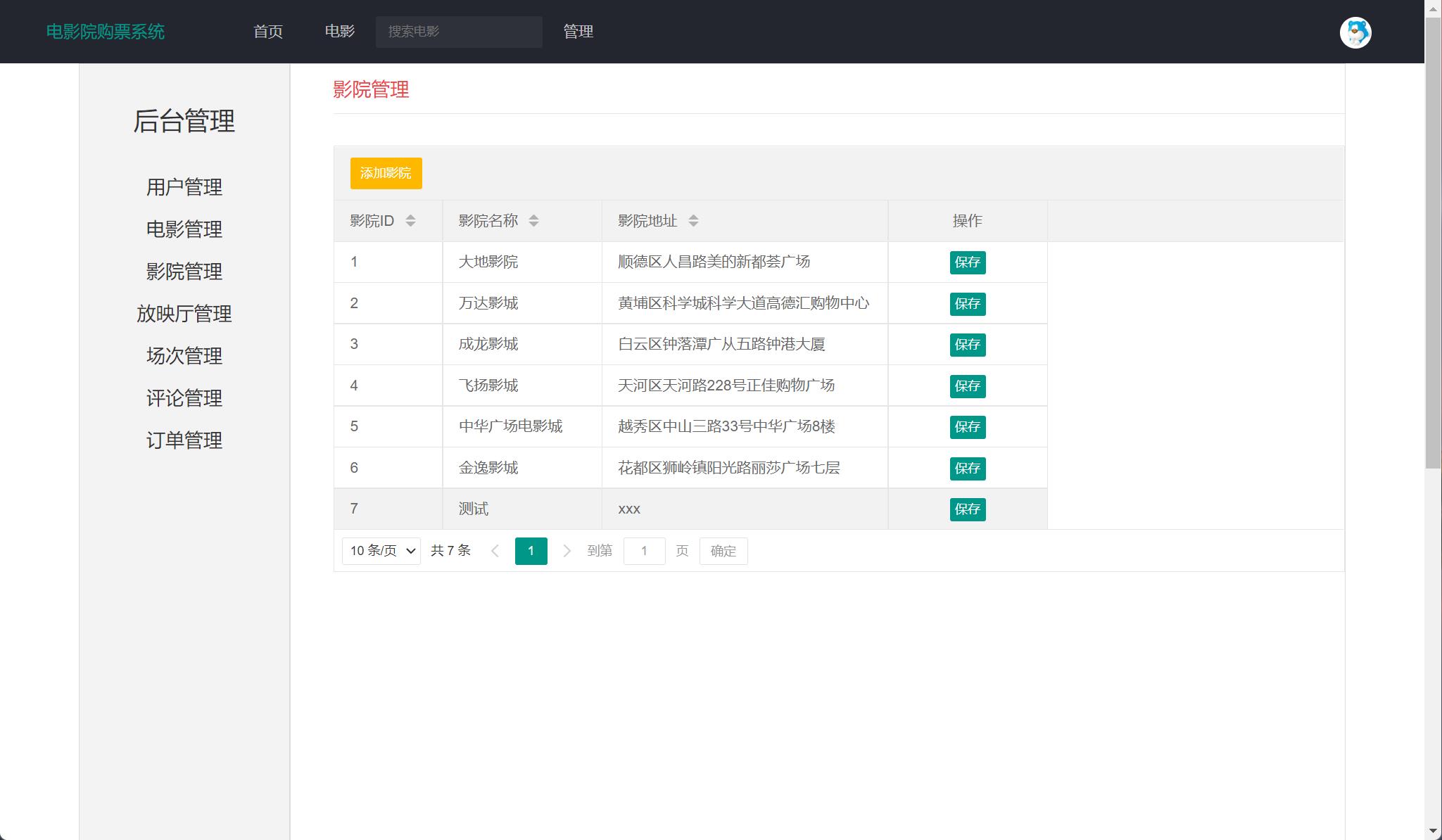Select 首页 in the top menu
The width and height of the screenshot is (1442, 840).
(269, 32)
